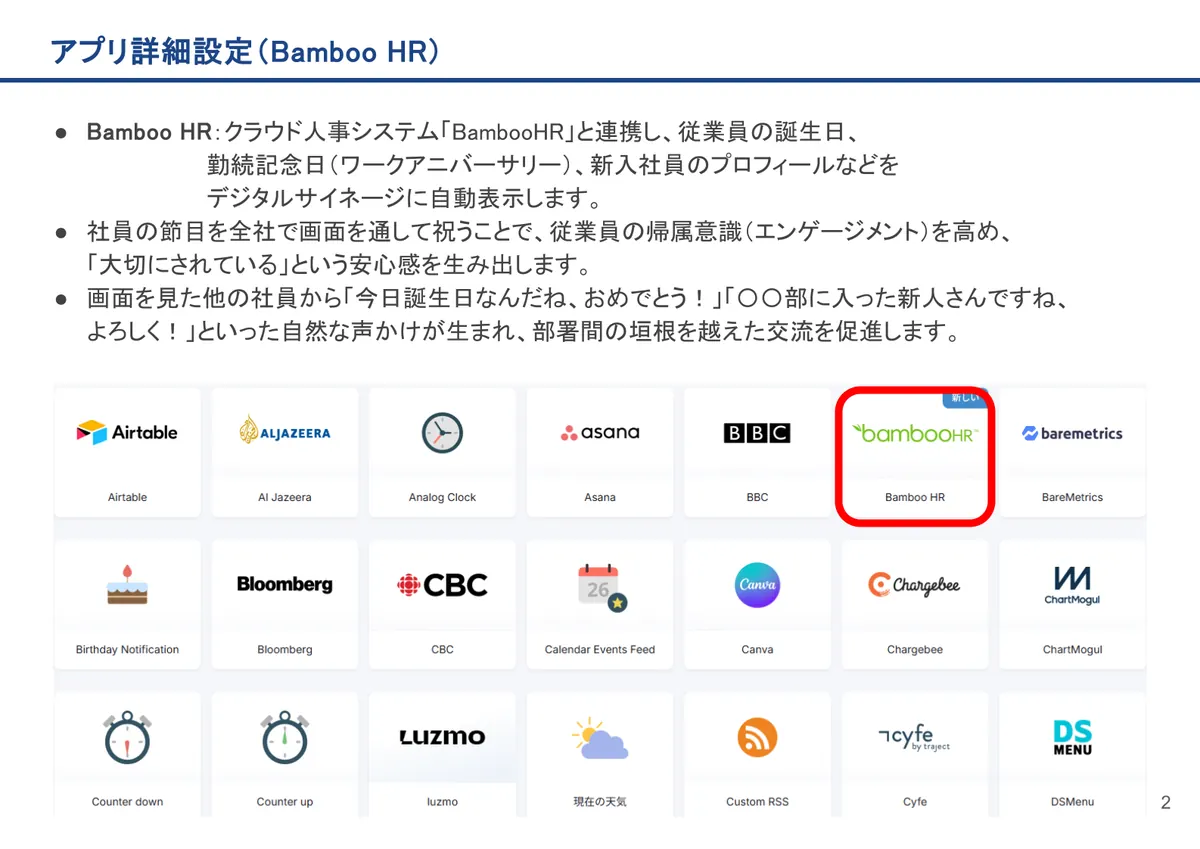Select the luzmo wordmark logo
The image size is (1200, 849).
(x=442, y=737)
